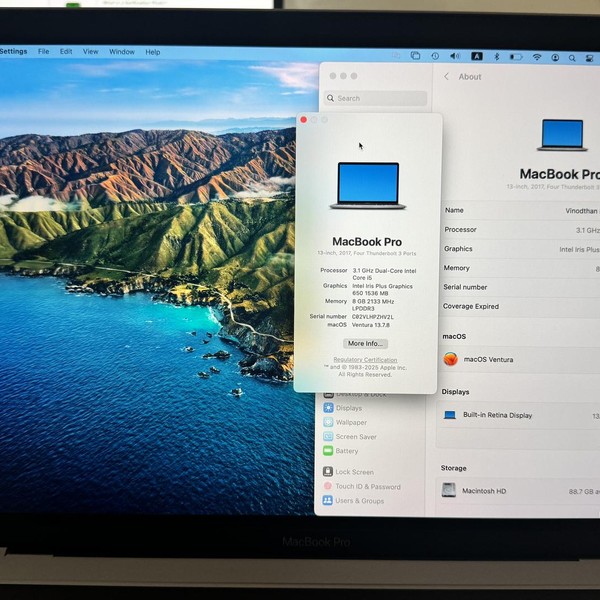
Task: Open the Wi-Fi menu bar icon
Action: [x=537, y=57]
